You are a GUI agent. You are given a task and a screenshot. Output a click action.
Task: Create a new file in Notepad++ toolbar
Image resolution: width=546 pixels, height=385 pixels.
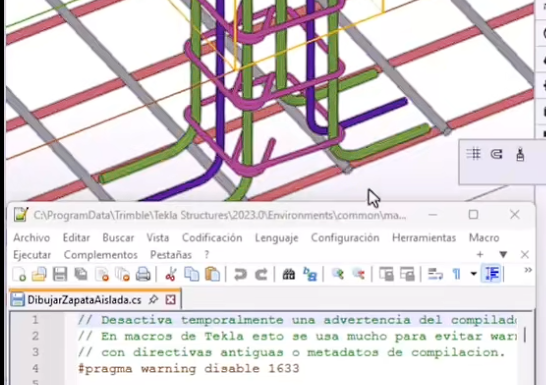(19, 274)
